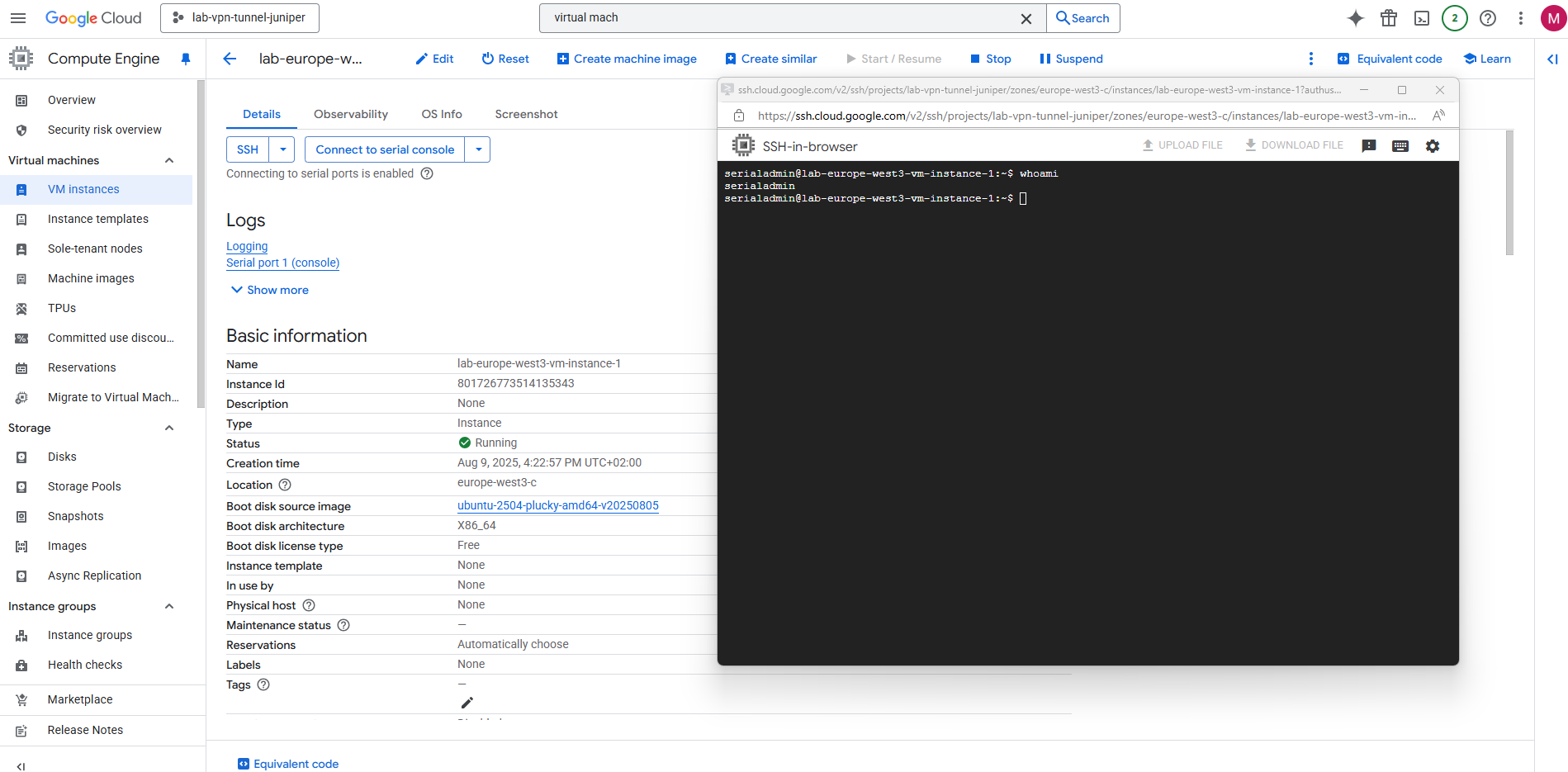
Task: Click Create machine image
Action: click(x=627, y=59)
